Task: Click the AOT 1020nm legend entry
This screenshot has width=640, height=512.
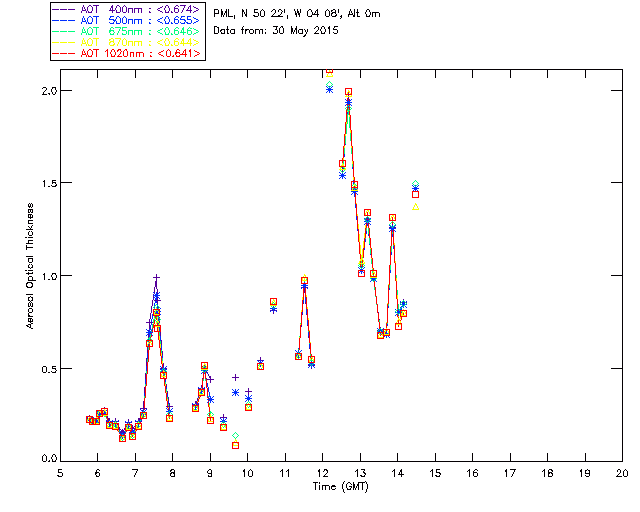Action: click(127, 53)
